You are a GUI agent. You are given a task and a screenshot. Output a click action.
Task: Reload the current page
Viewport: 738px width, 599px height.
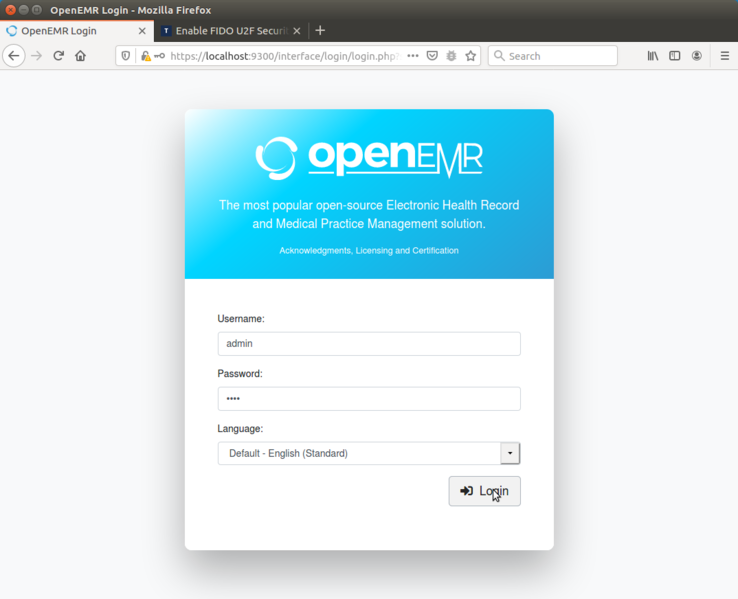(59, 56)
